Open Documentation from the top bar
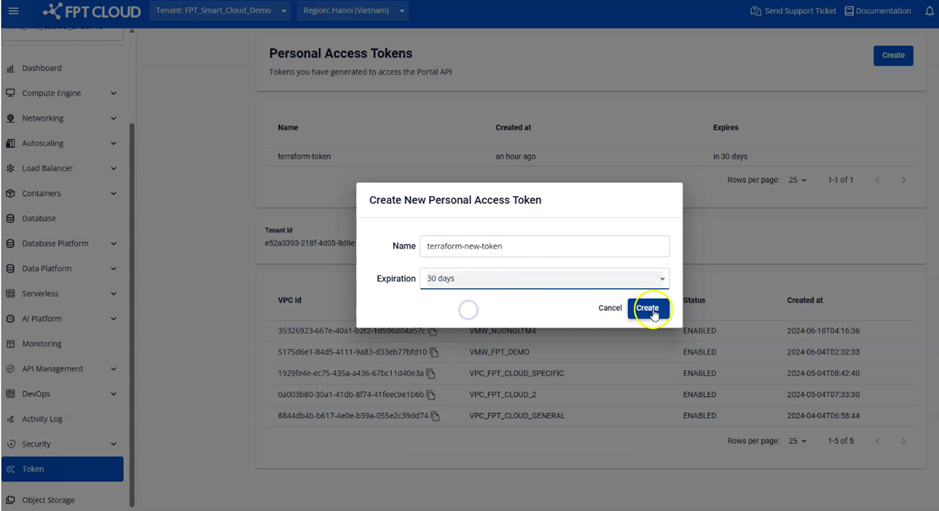 tap(877, 11)
